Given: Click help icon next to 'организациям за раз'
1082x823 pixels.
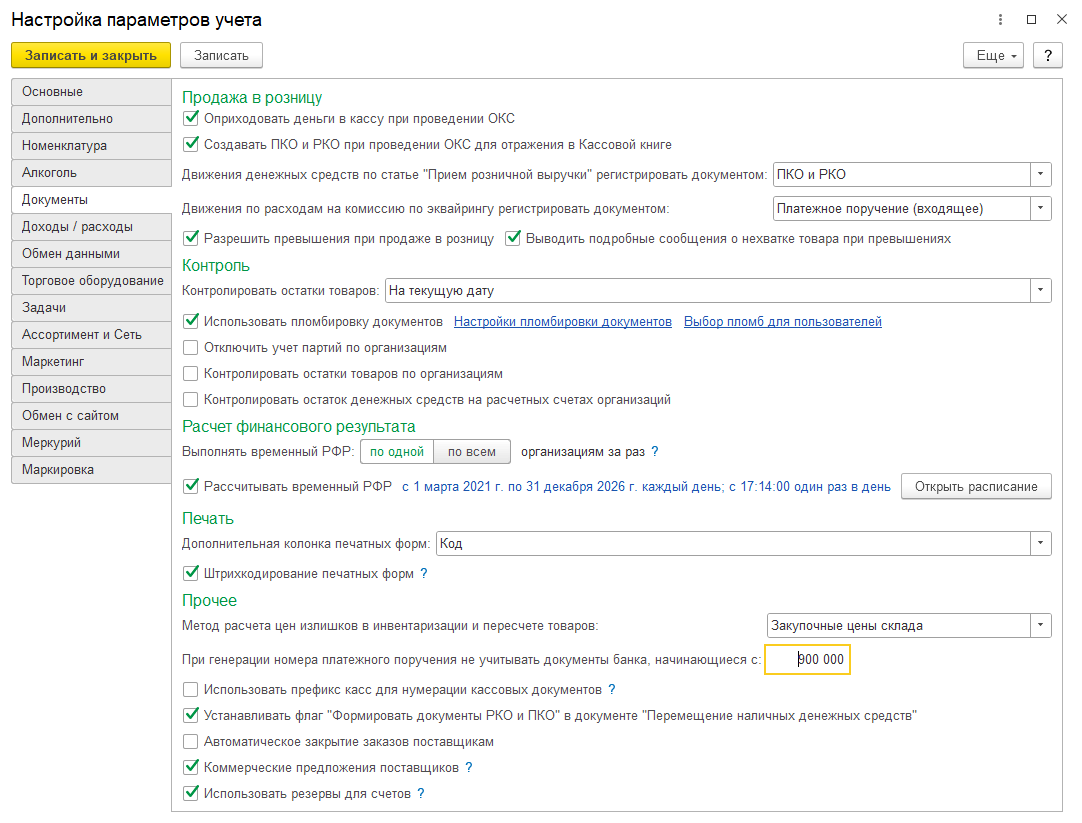Looking at the screenshot, I should coord(655,452).
